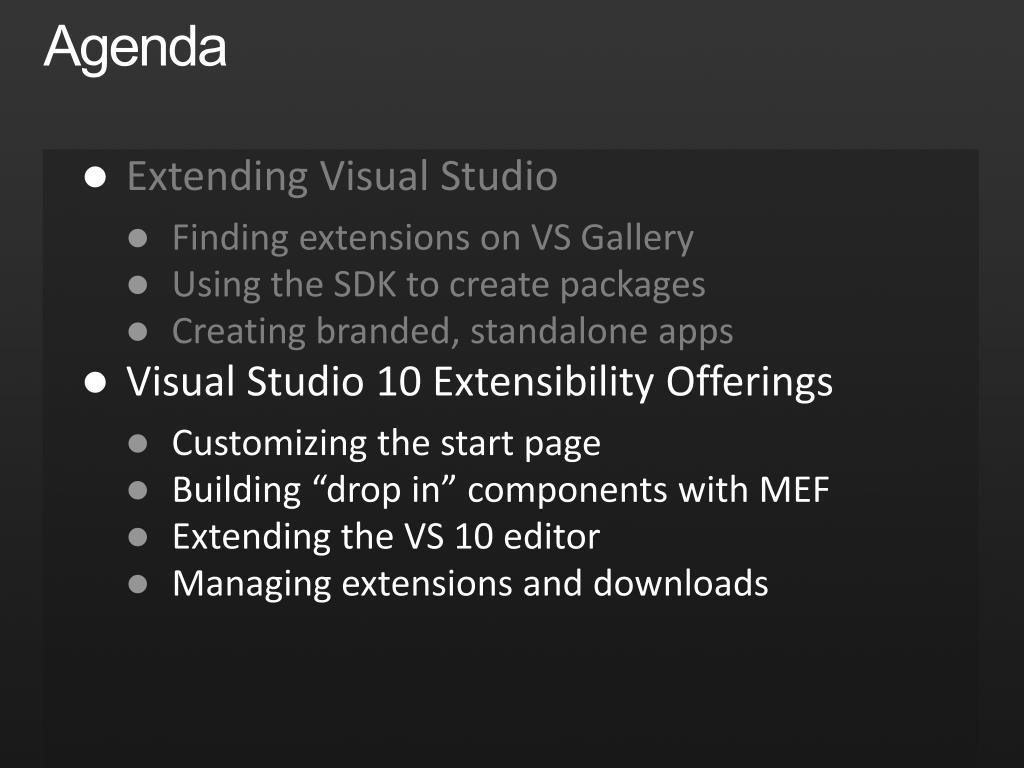Viewport: 1024px width, 768px height.
Task: Select Building drop in components with MEF
Action: (501, 491)
